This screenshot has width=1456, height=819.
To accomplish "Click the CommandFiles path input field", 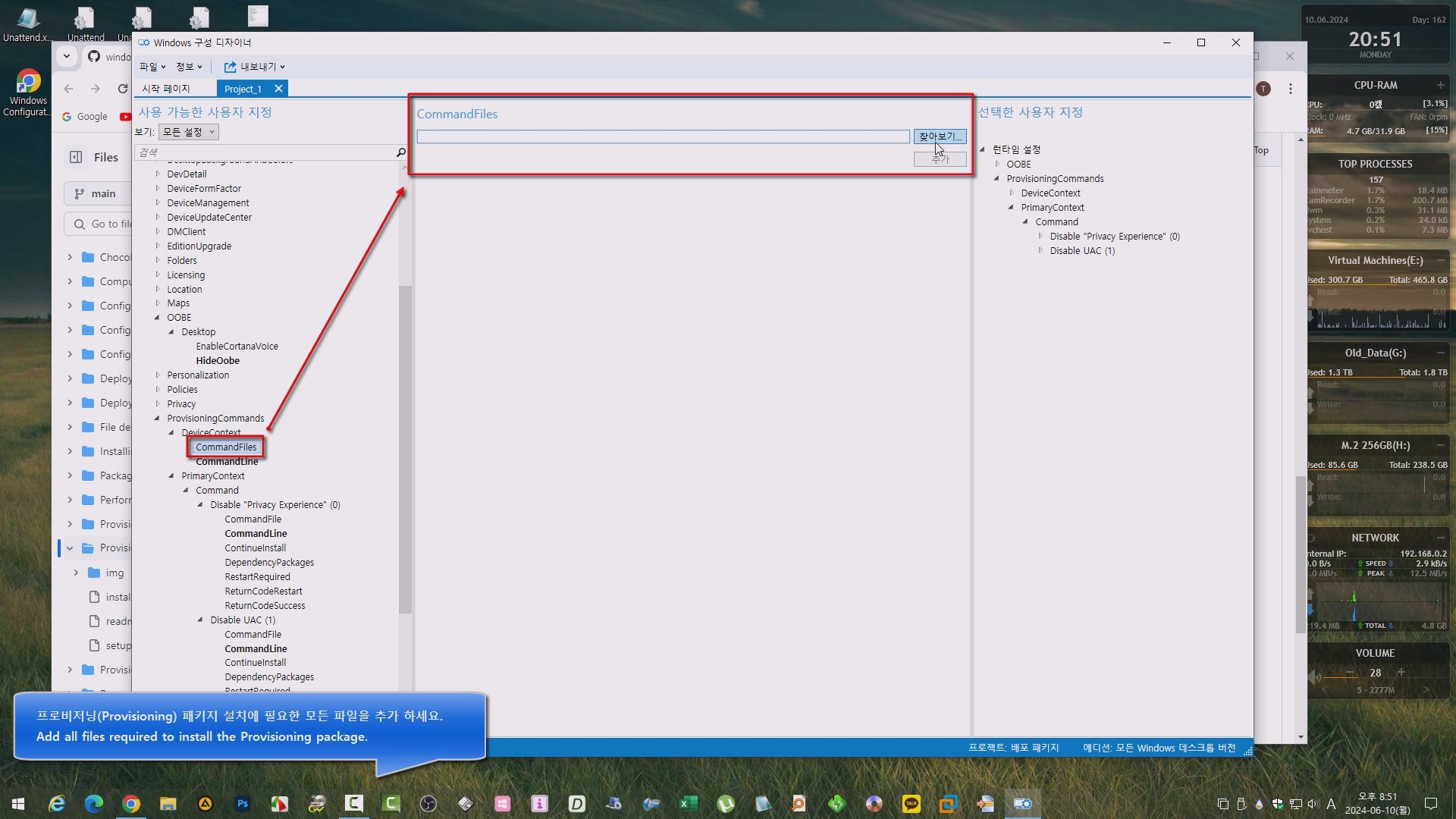I will coord(663,136).
